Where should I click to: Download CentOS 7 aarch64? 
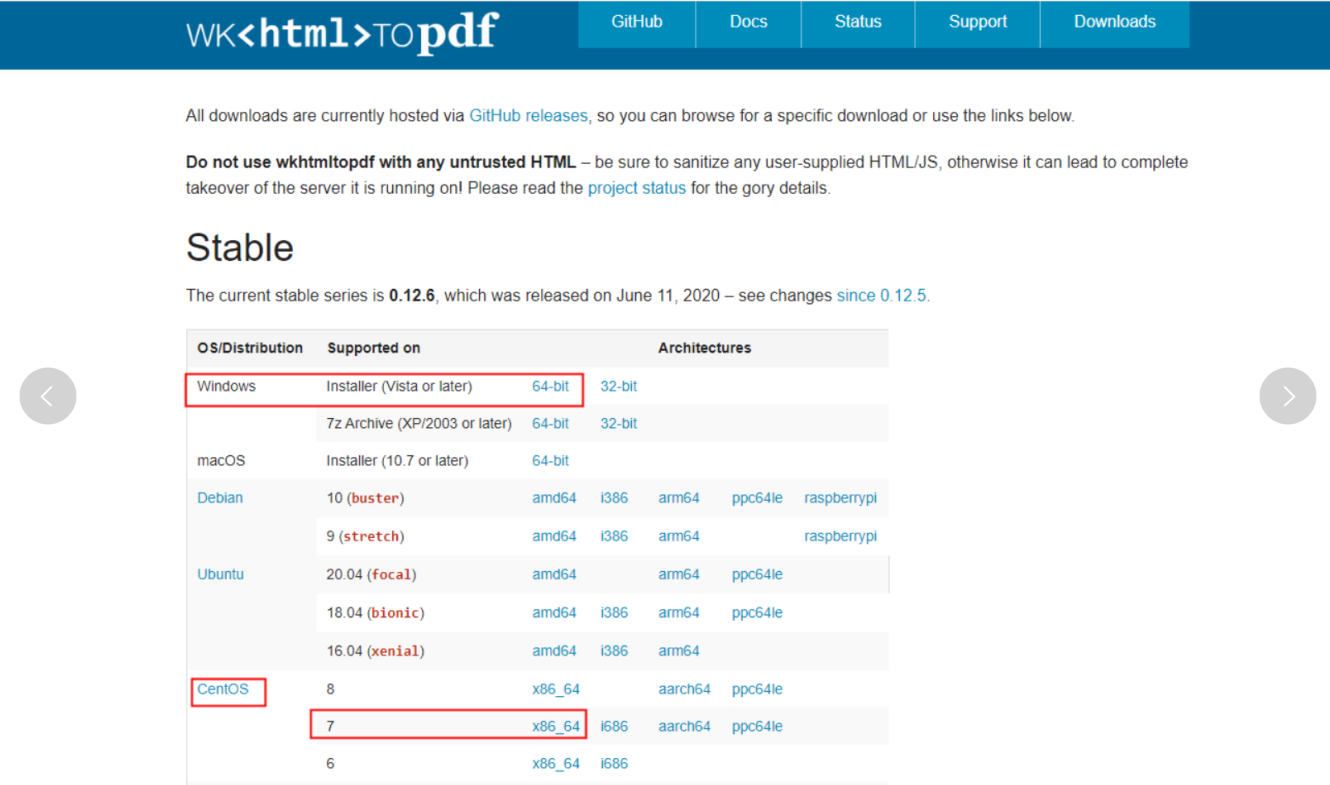684,727
